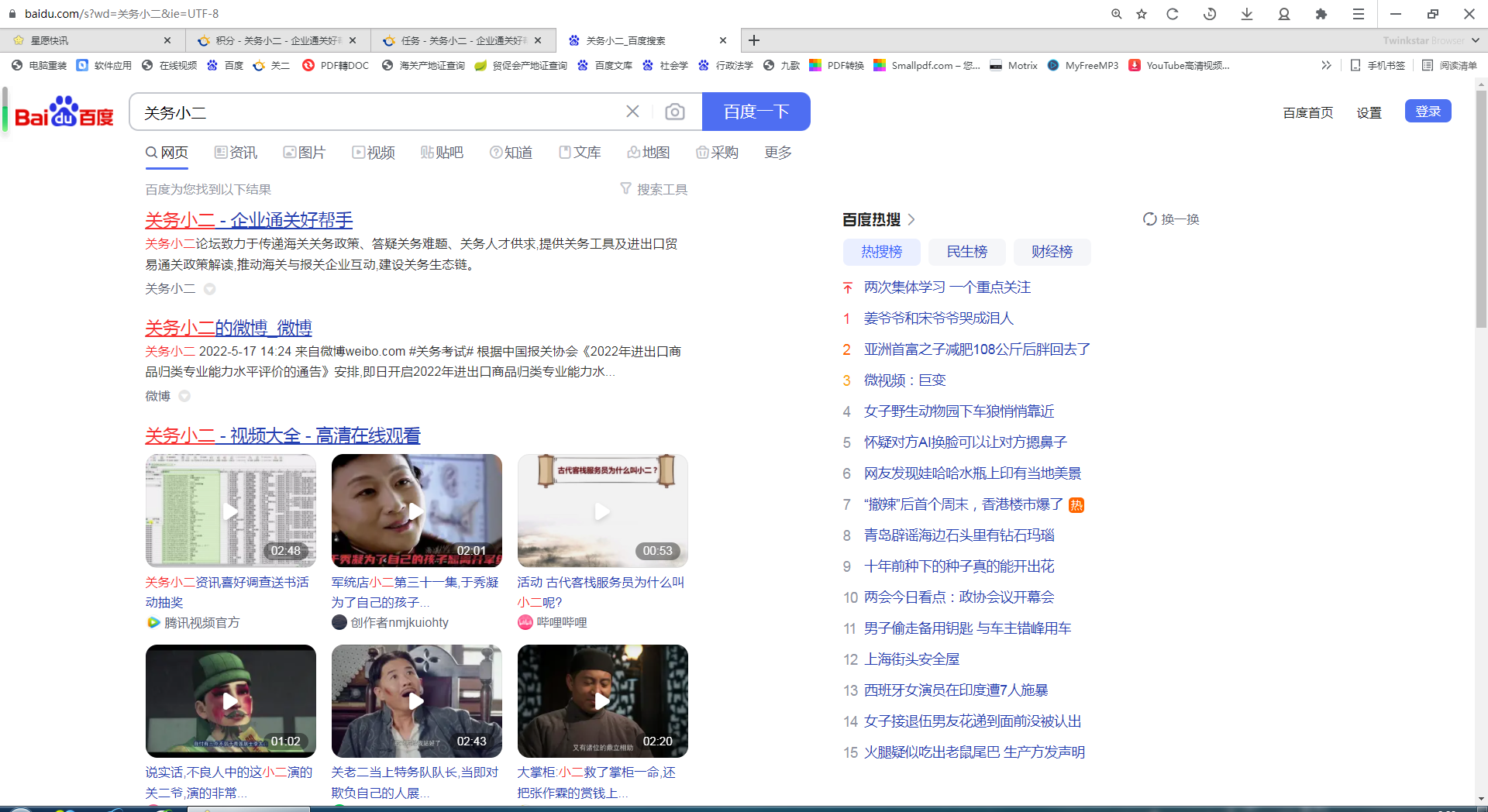Select the 知道 search category

point(511,153)
